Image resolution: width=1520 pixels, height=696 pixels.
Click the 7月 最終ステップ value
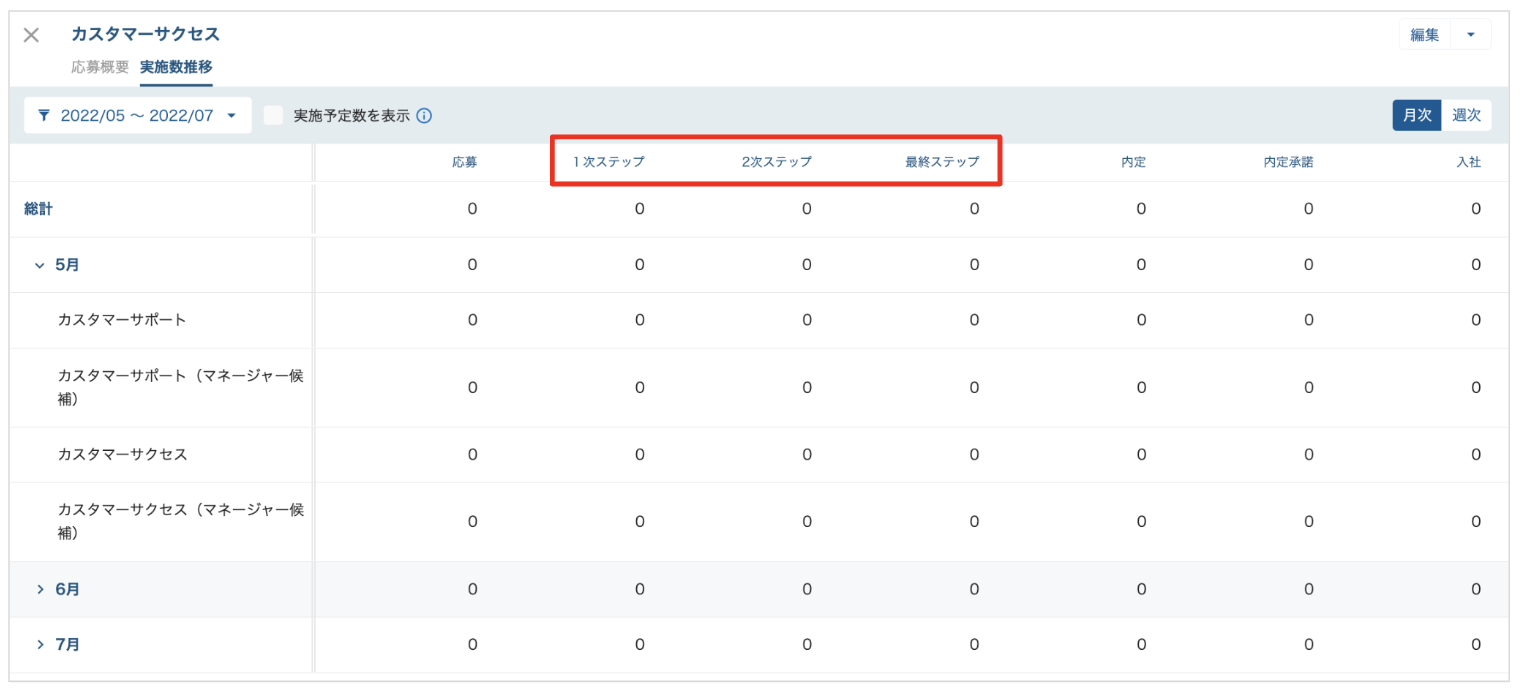(974, 644)
